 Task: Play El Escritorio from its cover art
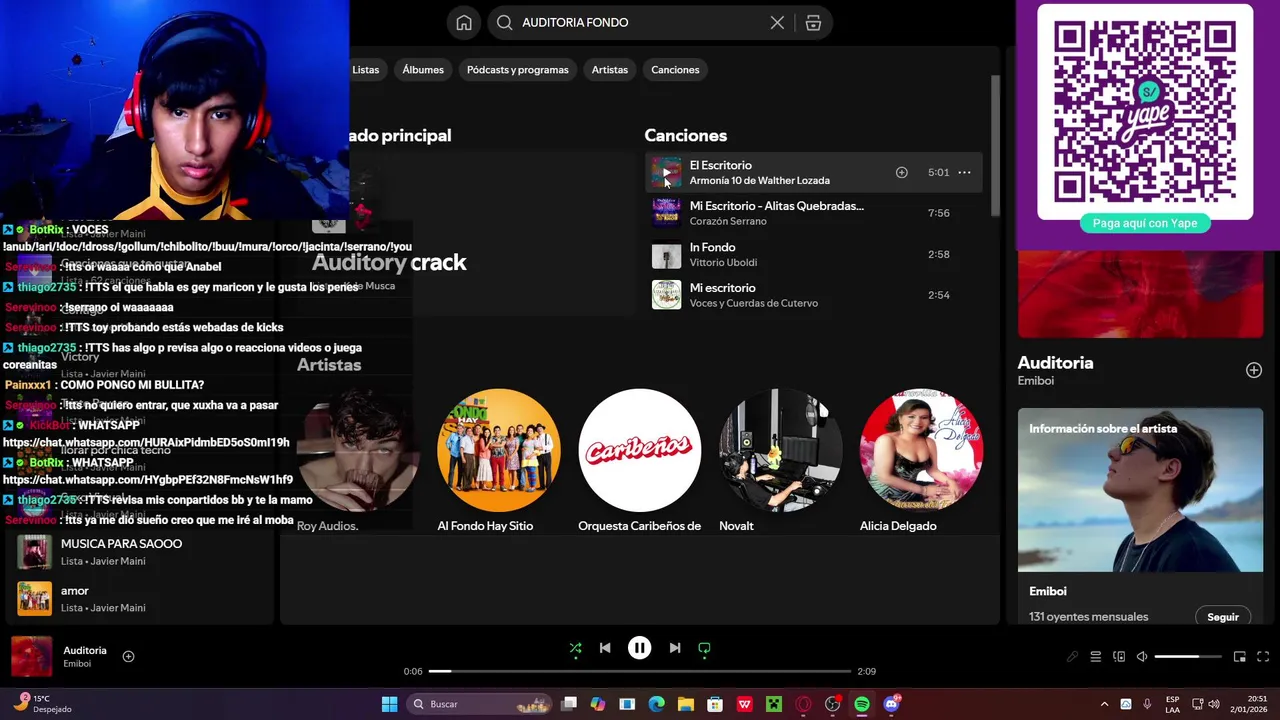tap(666, 172)
